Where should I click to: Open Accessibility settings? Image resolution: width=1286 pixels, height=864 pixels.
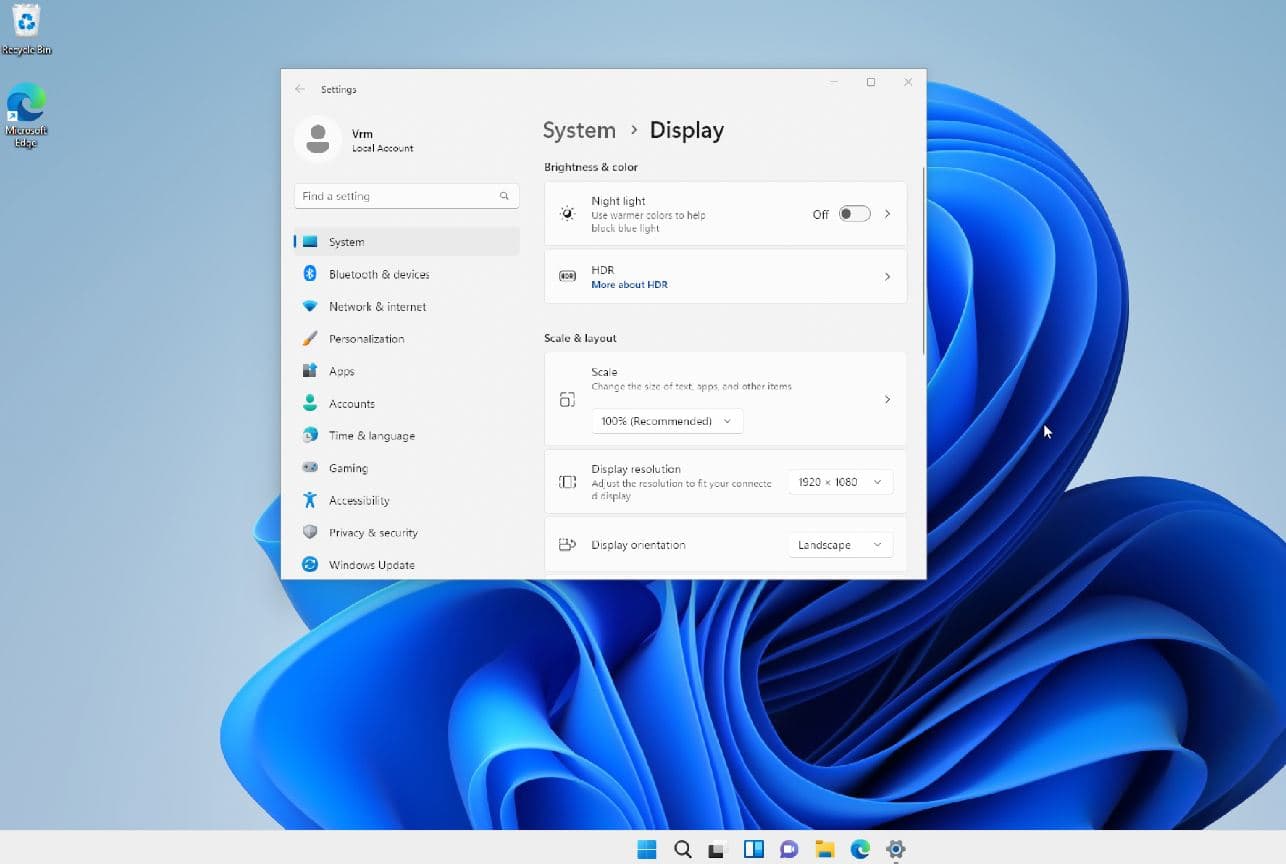point(360,500)
